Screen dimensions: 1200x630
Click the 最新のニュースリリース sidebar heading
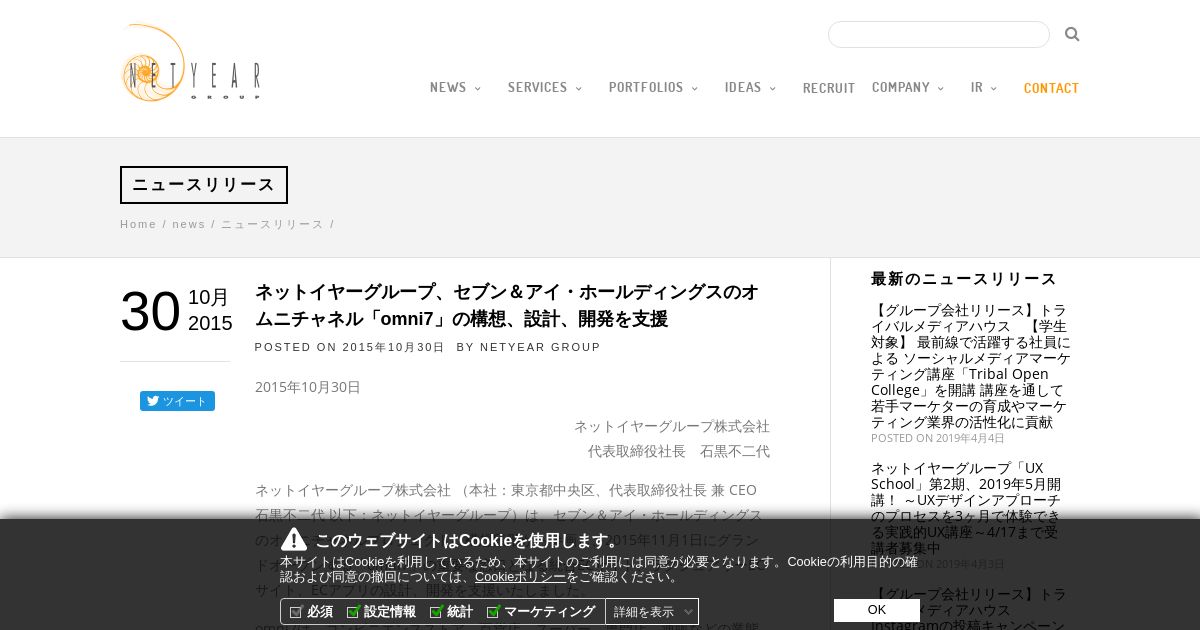click(964, 279)
